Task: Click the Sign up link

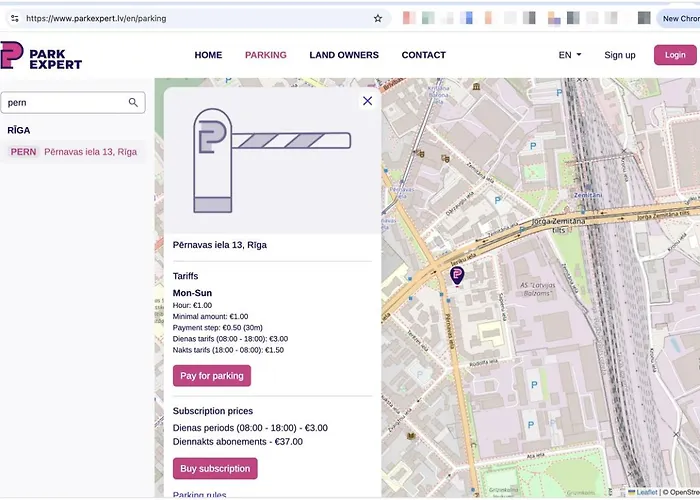Action: [x=620, y=55]
